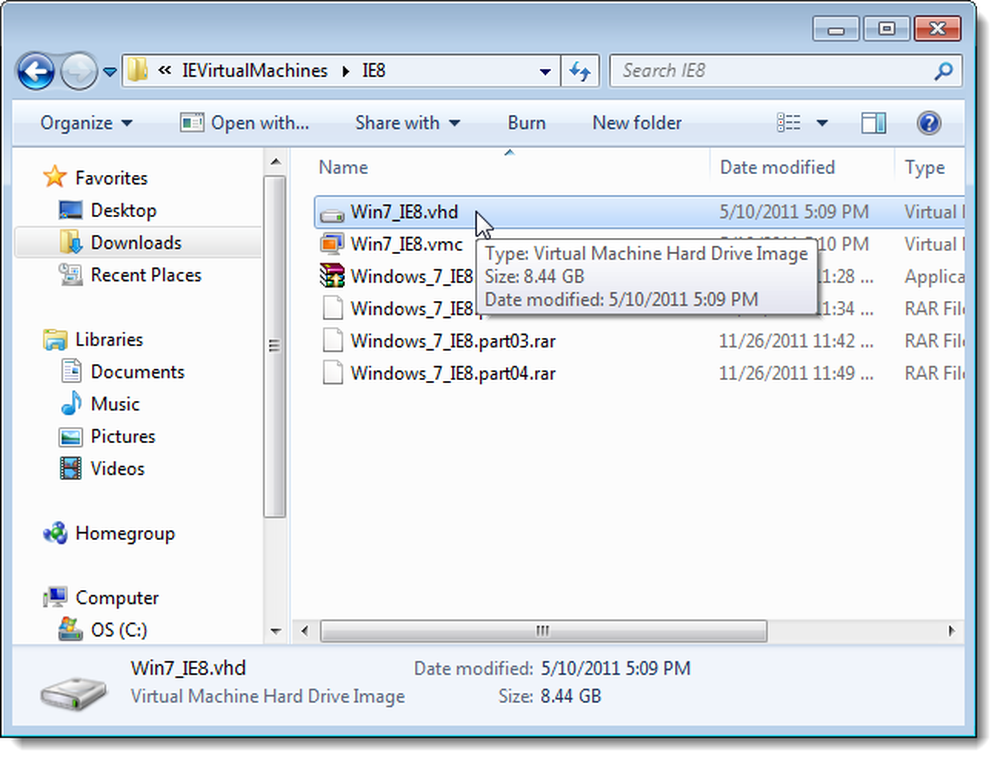Open the view options dropdown arrow
The height and width of the screenshot is (761, 1000).
click(x=822, y=122)
